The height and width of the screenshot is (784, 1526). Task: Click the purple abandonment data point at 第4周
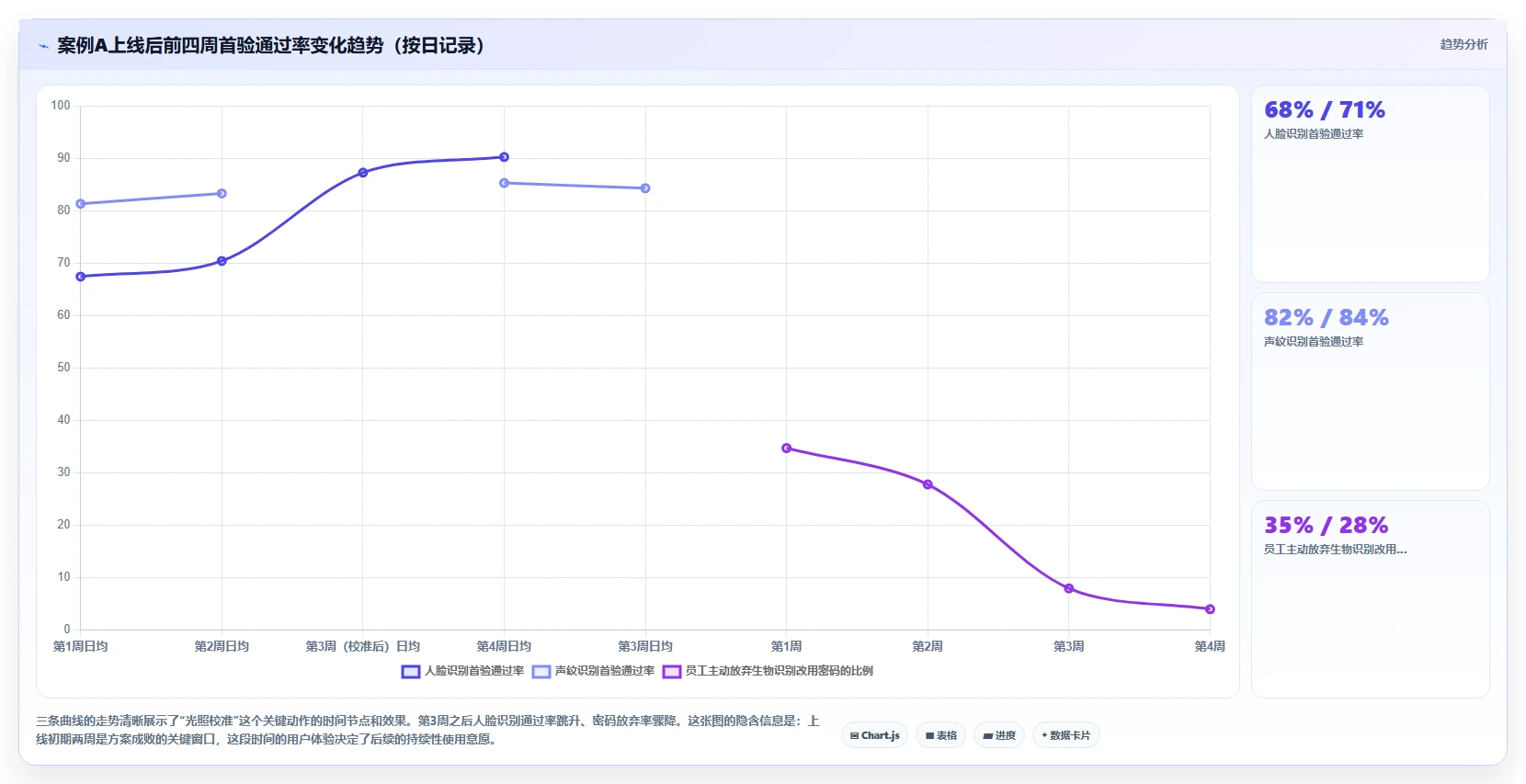pos(1210,609)
